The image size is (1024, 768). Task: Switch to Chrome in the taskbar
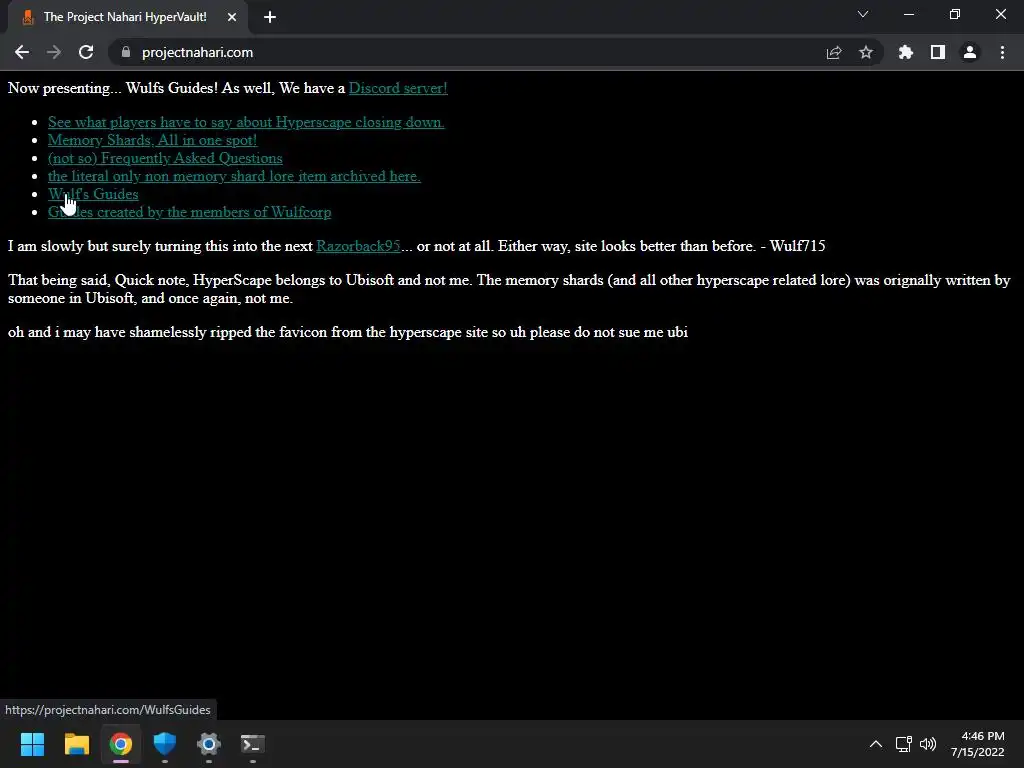[x=121, y=744]
